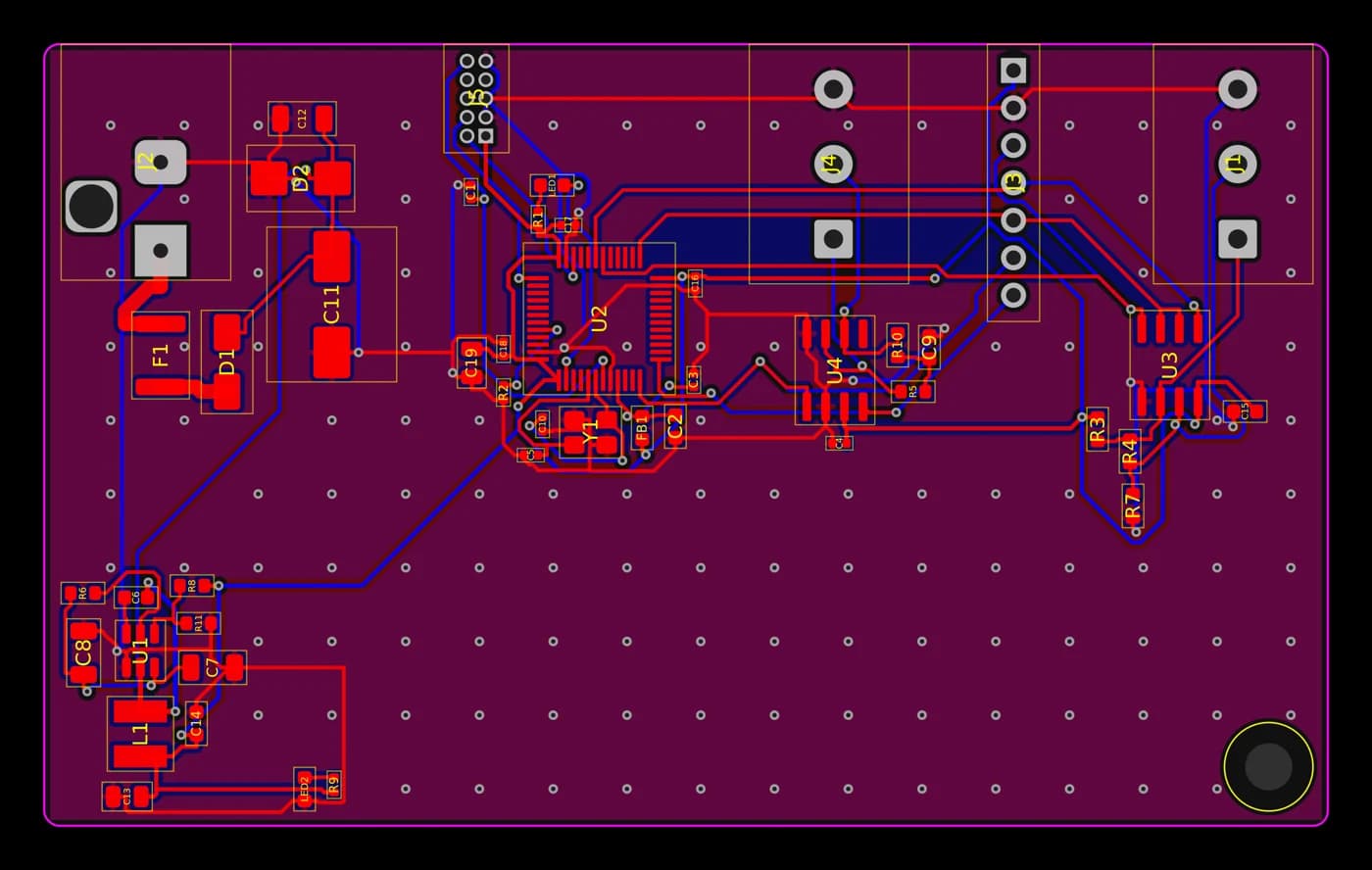Select diode D2 footprint

click(x=301, y=178)
